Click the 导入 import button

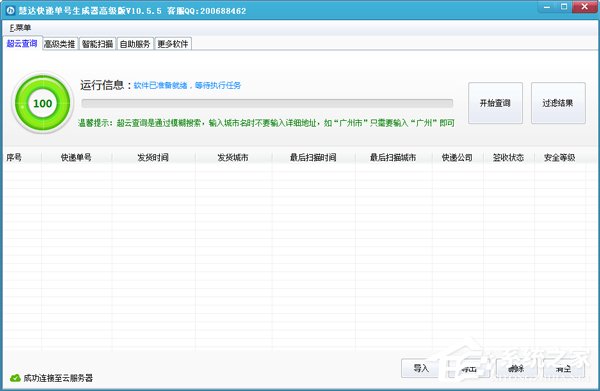coord(421,368)
